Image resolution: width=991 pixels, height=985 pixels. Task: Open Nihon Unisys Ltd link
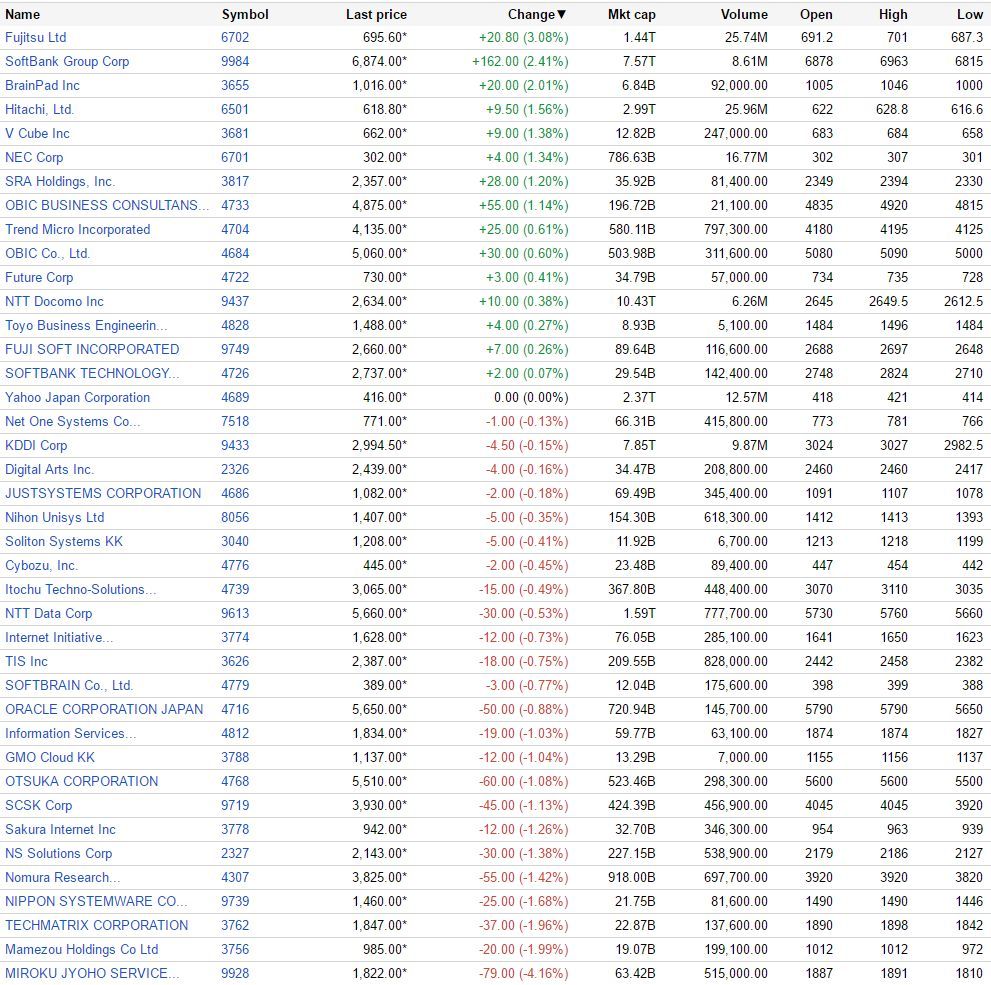(55, 517)
